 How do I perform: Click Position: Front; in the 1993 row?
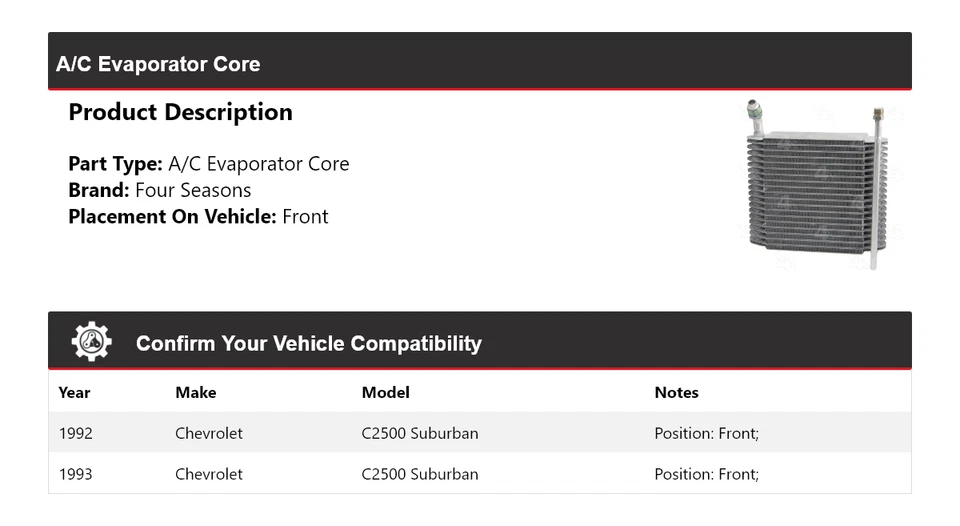tap(706, 474)
